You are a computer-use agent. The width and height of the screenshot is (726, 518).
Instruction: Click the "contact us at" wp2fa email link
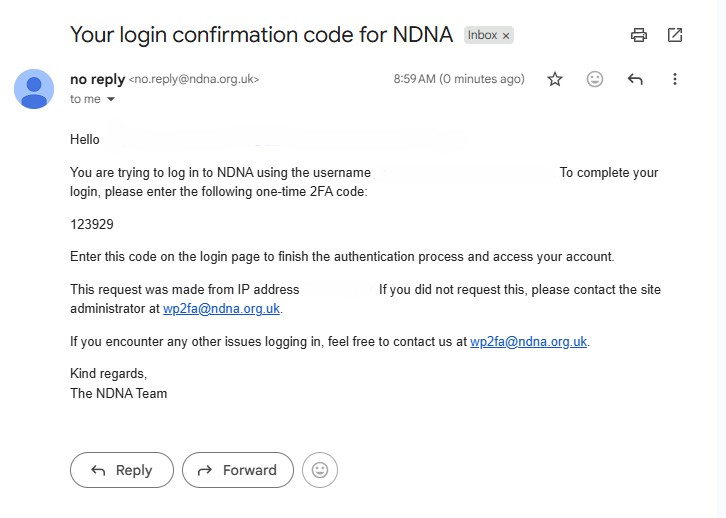[528, 342]
